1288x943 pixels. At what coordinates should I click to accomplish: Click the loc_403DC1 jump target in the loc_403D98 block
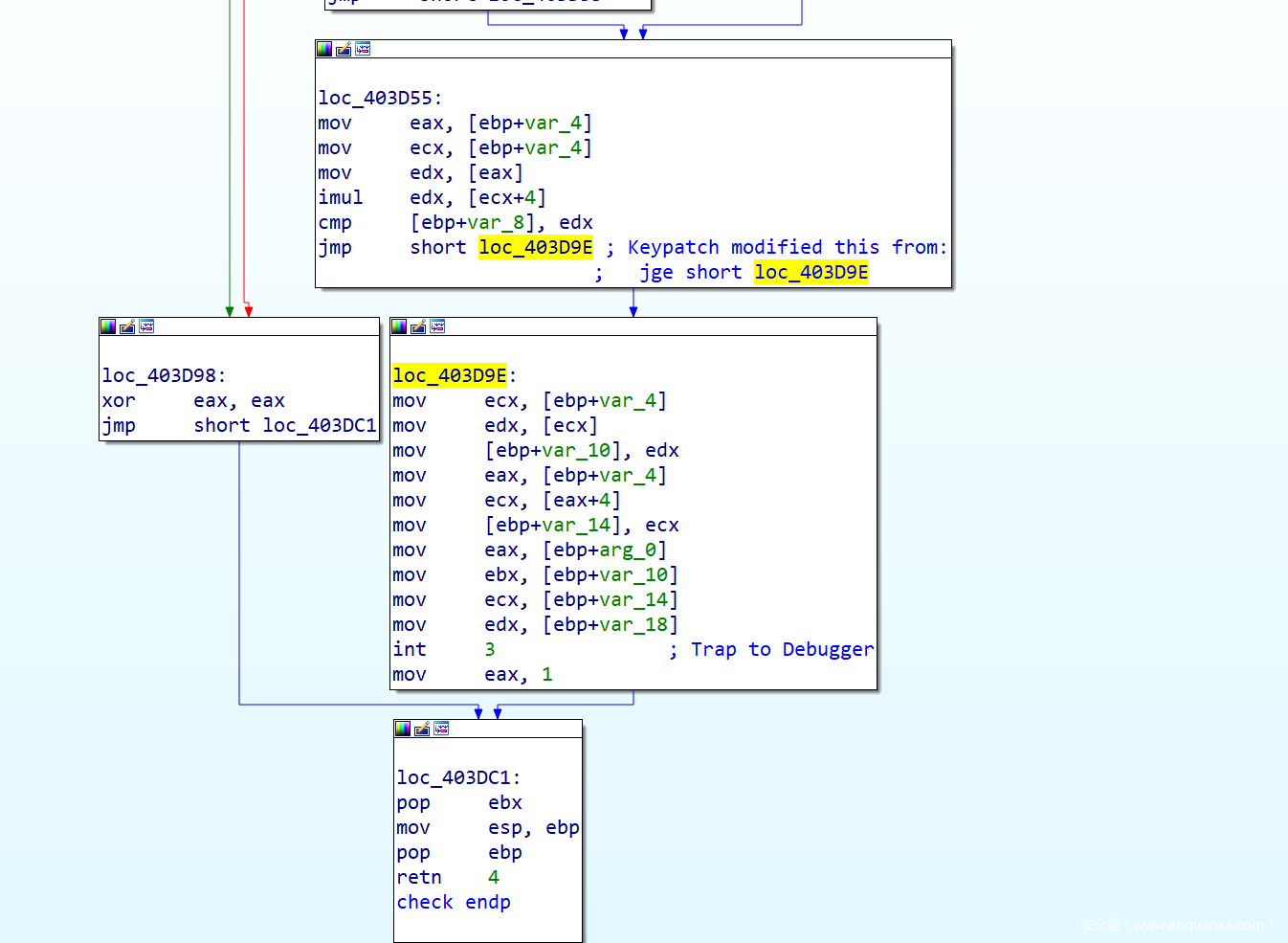click(320, 425)
